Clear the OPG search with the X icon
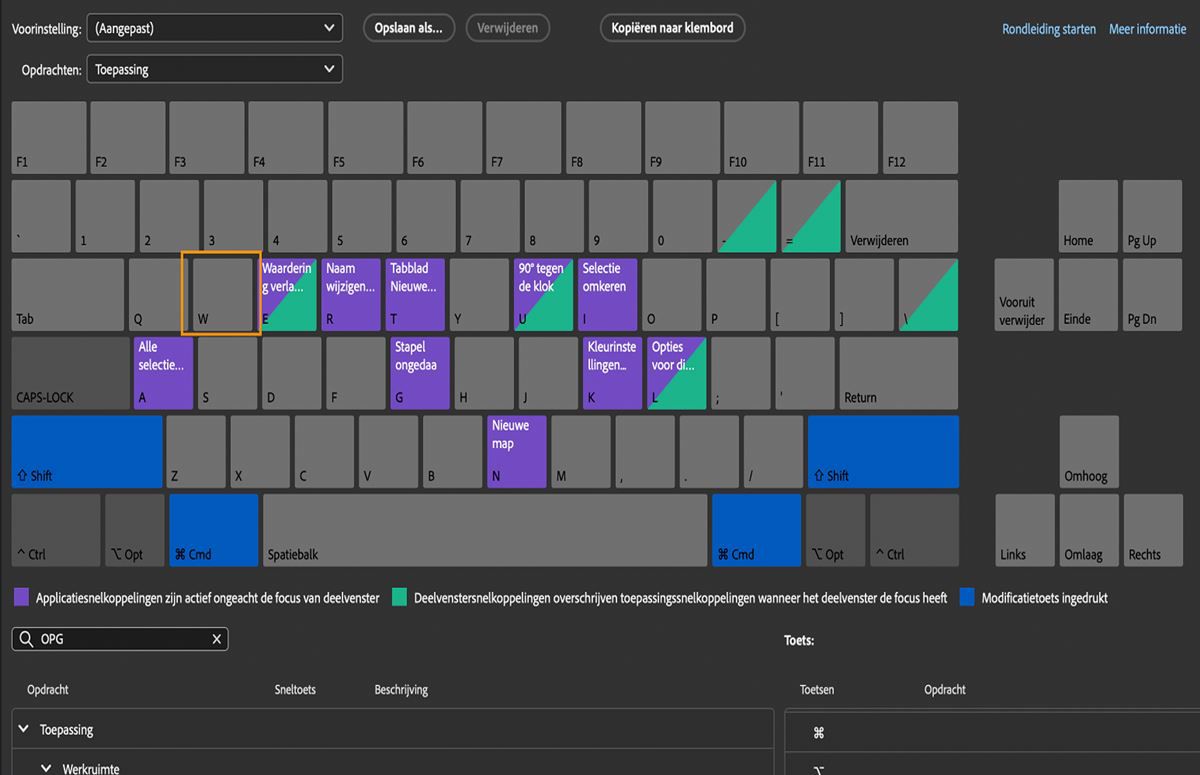Screen dimensions: 1200x775 pyautogui.click(x=216, y=639)
